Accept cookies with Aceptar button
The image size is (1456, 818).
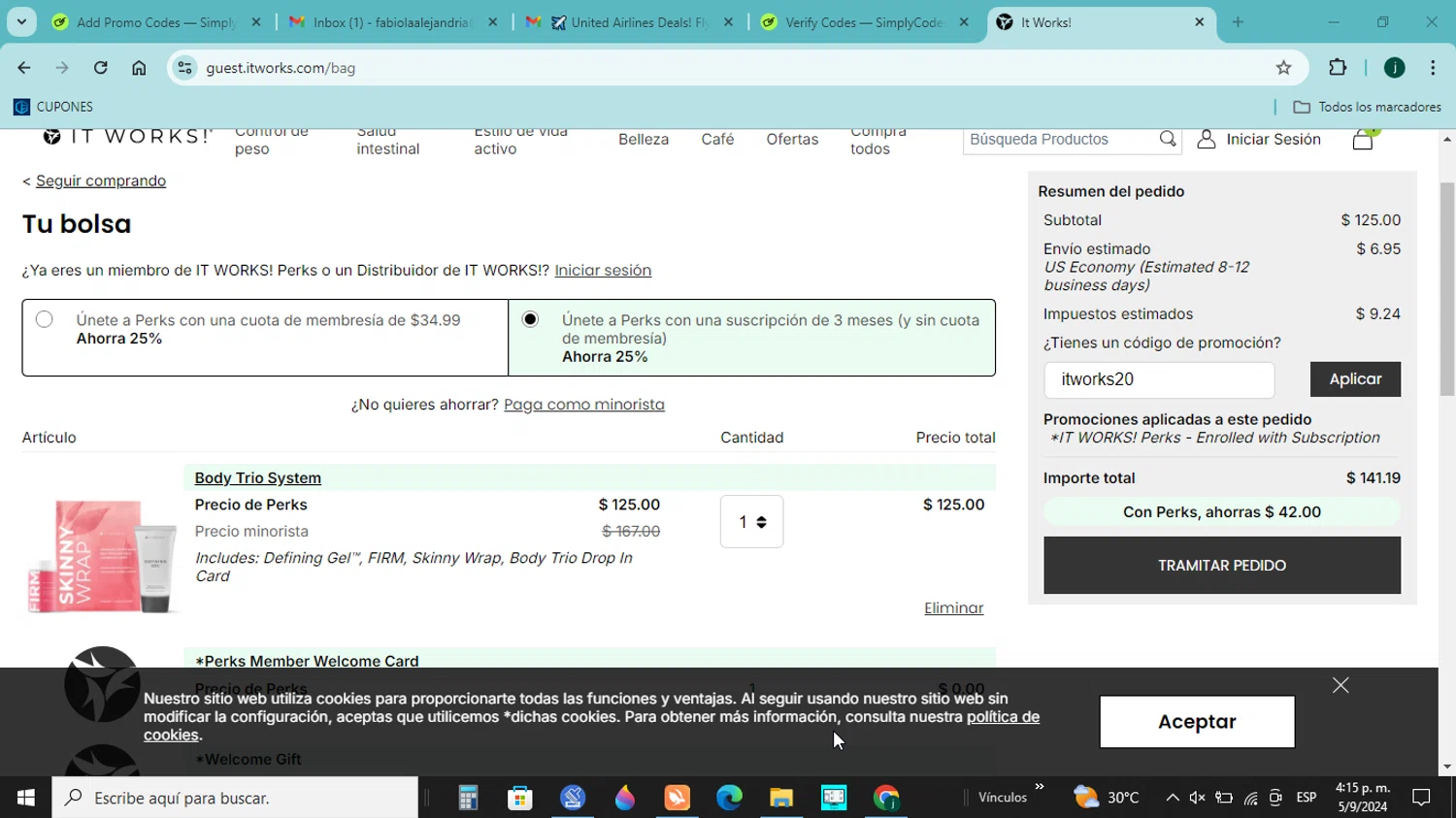1197,722
